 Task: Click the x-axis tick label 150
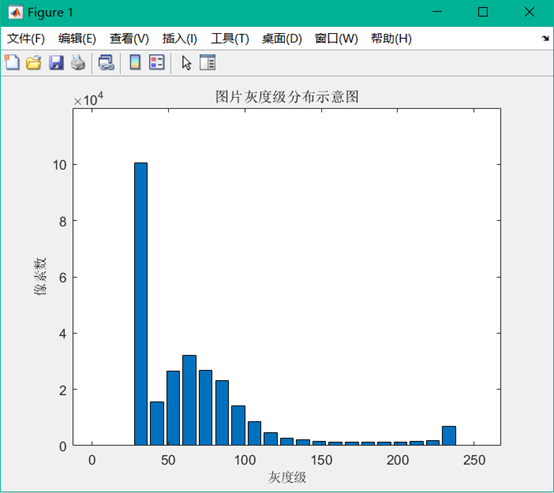(x=321, y=460)
